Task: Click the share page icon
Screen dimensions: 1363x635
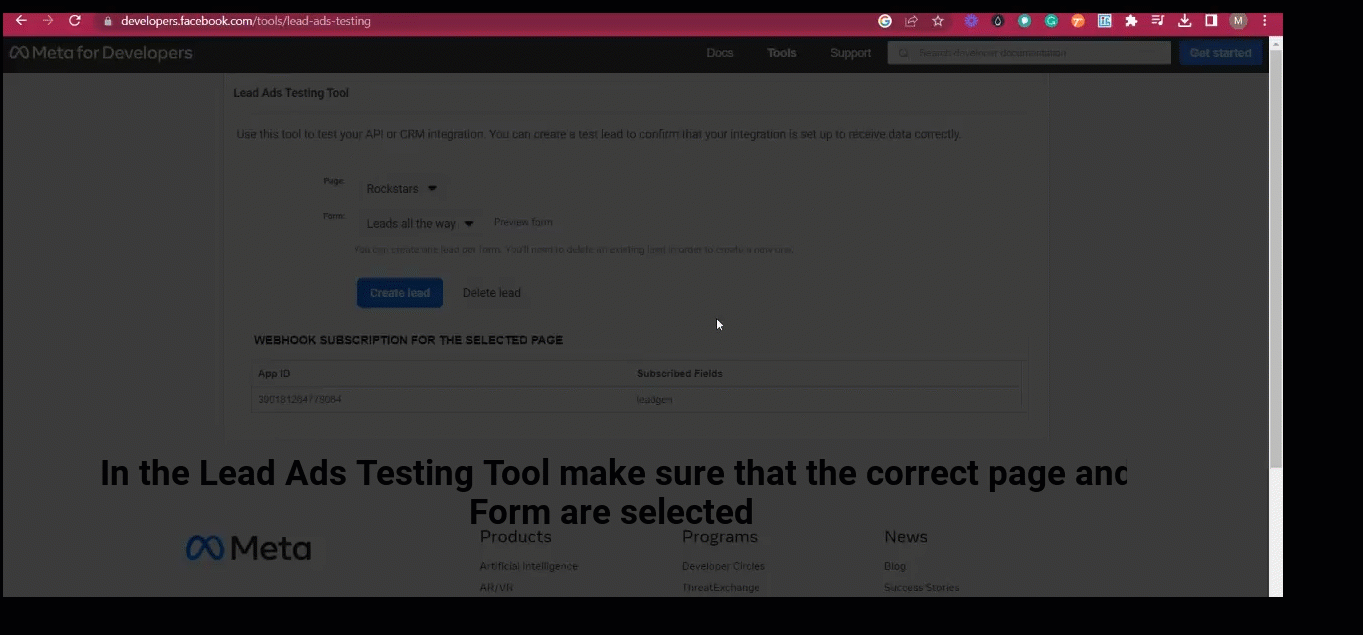Action: click(911, 21)
